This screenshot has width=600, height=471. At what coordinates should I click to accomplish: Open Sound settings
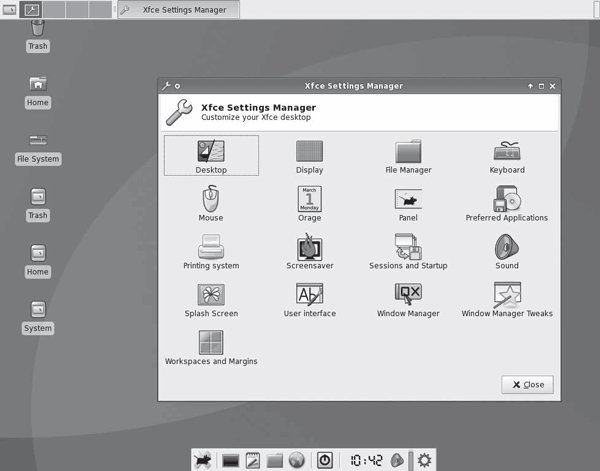click(507, 250)
